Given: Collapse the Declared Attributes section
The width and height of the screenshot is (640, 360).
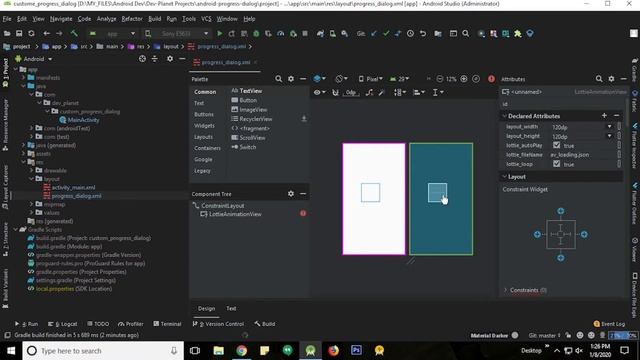Looking at the screenshot, I should [504, 116].
